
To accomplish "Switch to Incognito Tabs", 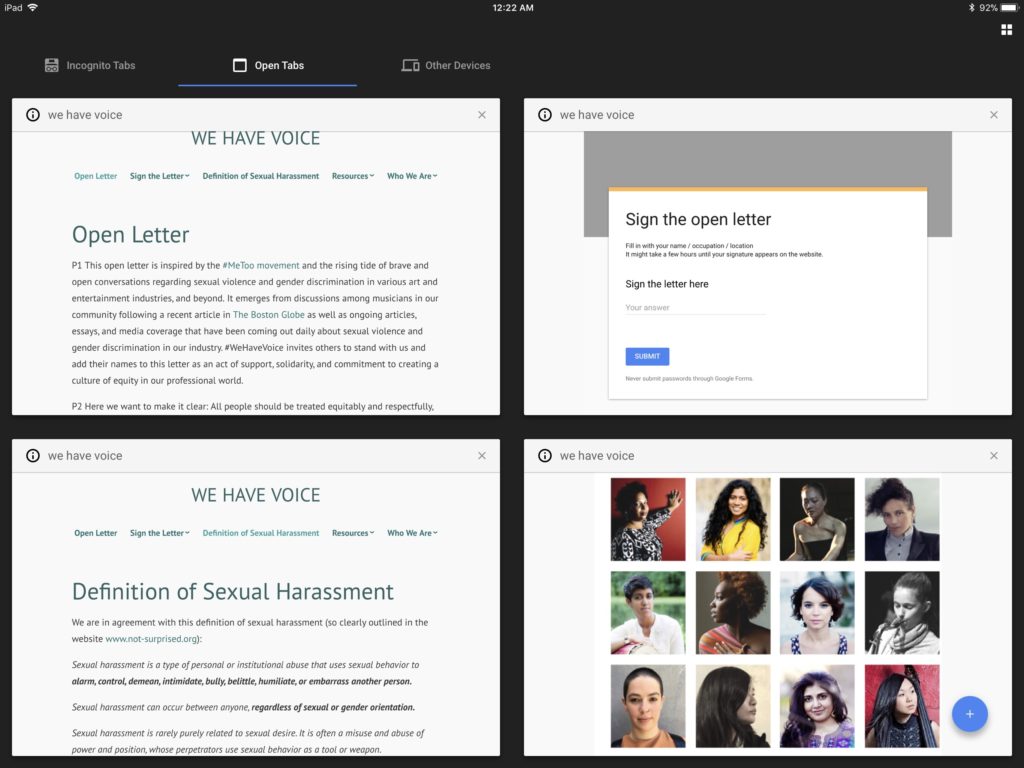I will 89,65.
